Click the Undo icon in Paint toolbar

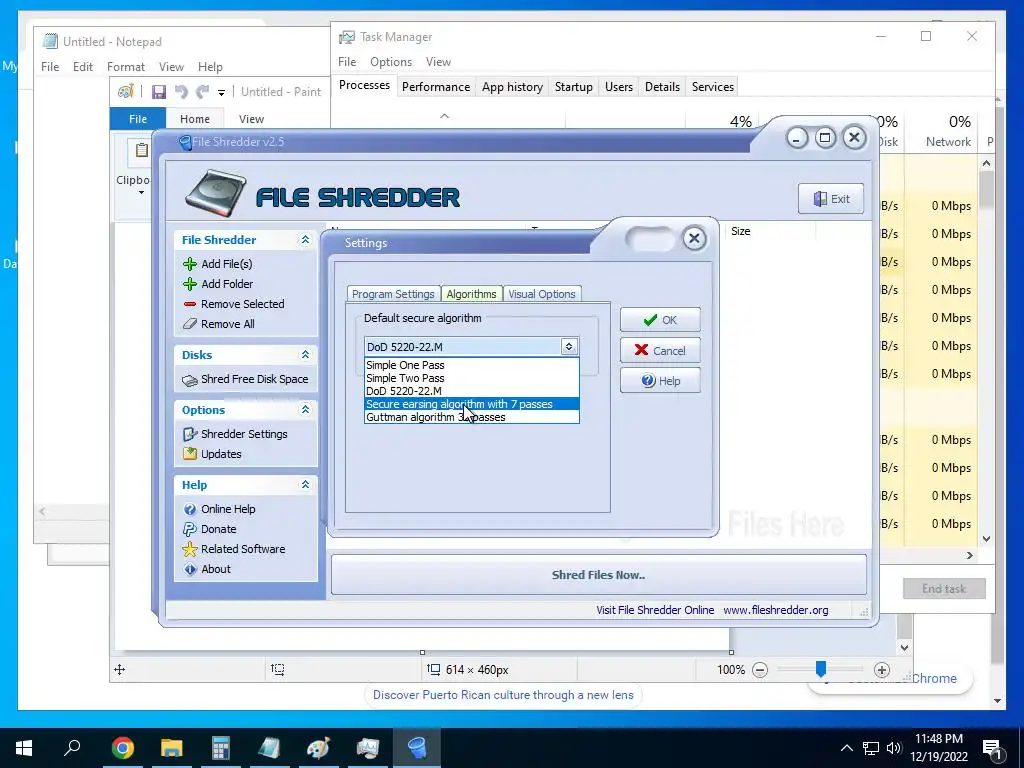pyautogui.click(x=182, y=92)
